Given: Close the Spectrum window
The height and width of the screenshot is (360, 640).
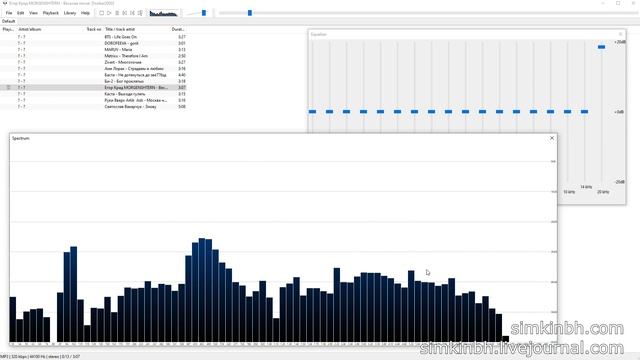Looking at the screenshot, I should (x=552, y=138).
